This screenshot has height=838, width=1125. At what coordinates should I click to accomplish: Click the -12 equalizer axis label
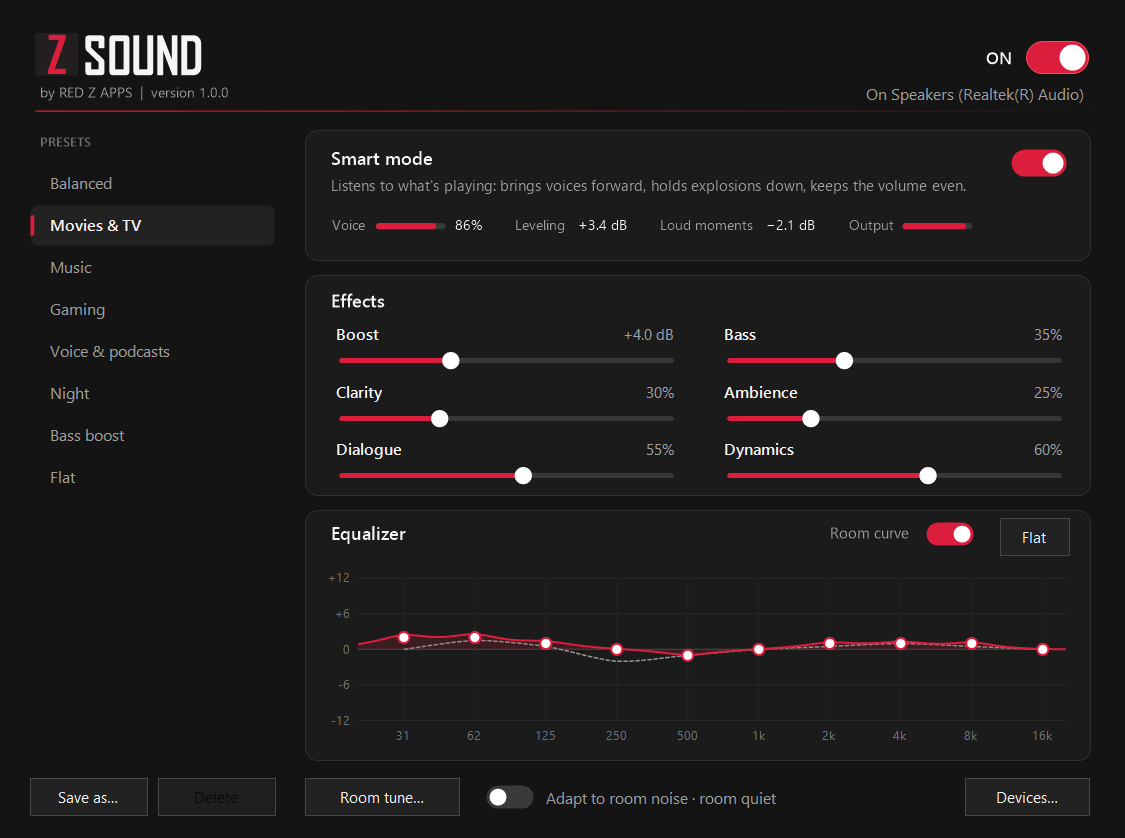point(341,720)
